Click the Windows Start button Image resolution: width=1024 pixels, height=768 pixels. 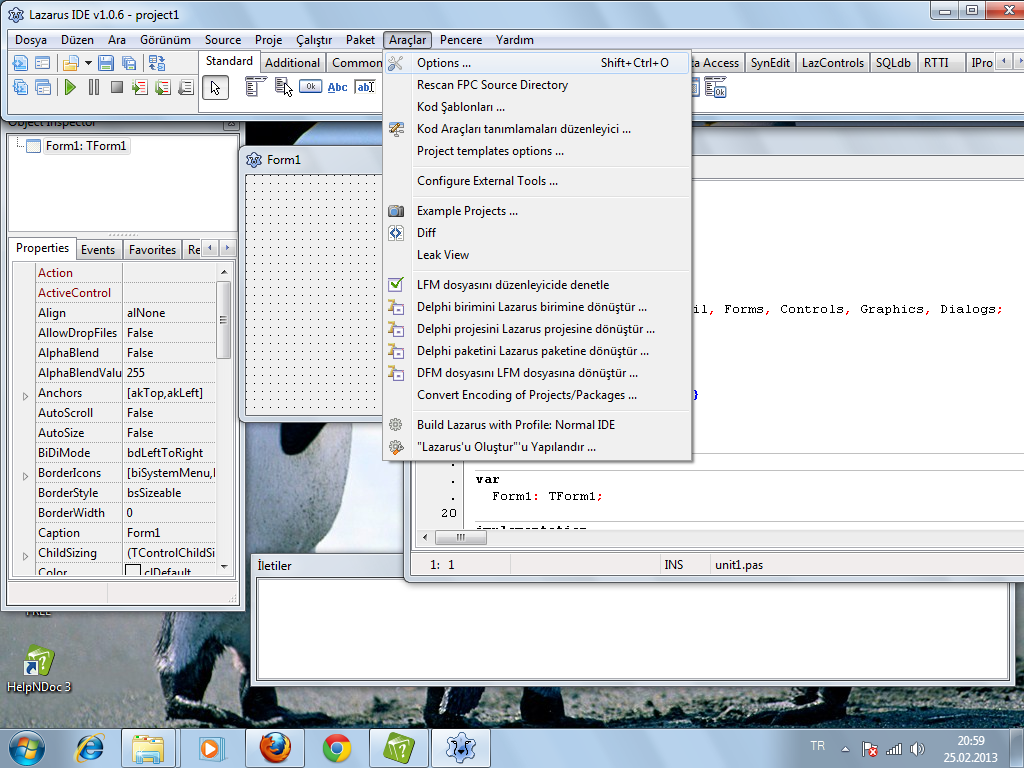[27, 748]
